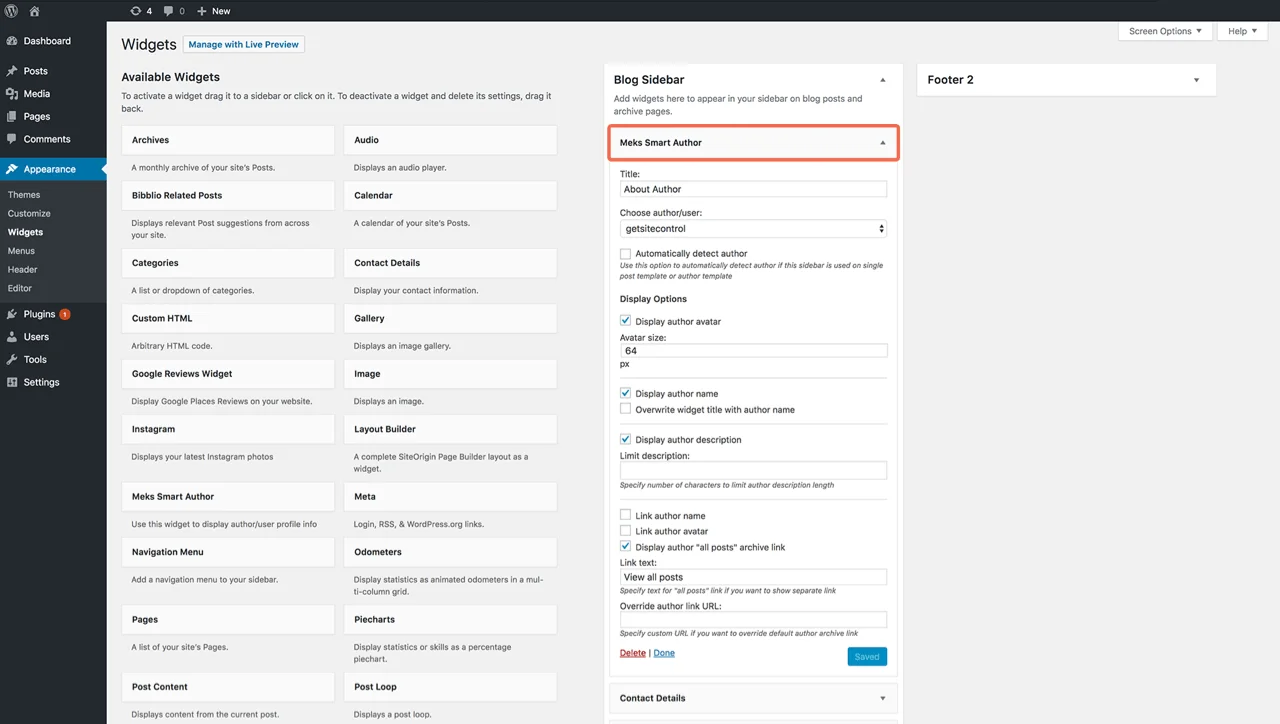Select the Navigation Menu widget
The height and width of the screenshot is (724, 1280).
coord(228,552)
